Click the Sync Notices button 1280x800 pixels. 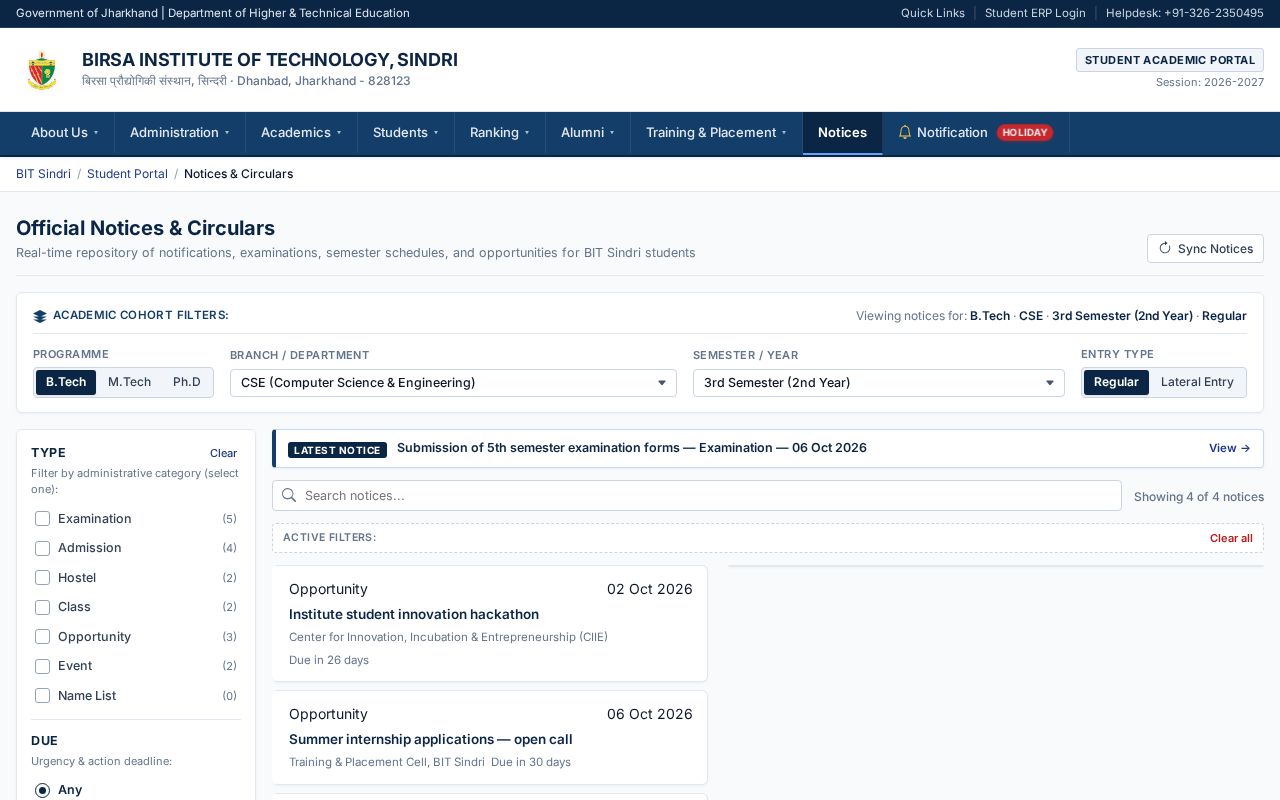click(1205, 248)
